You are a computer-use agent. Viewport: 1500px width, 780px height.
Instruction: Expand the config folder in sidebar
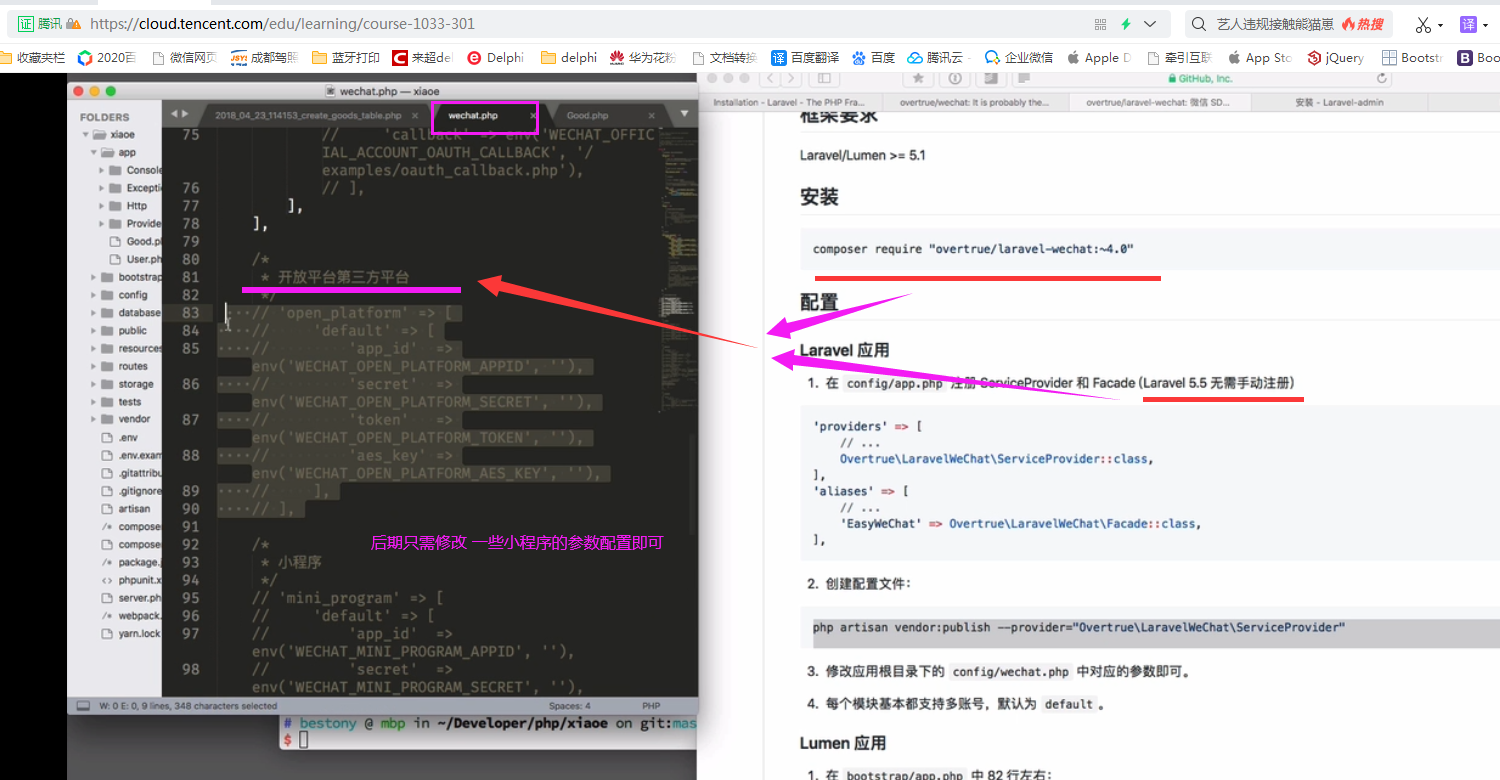96,295
